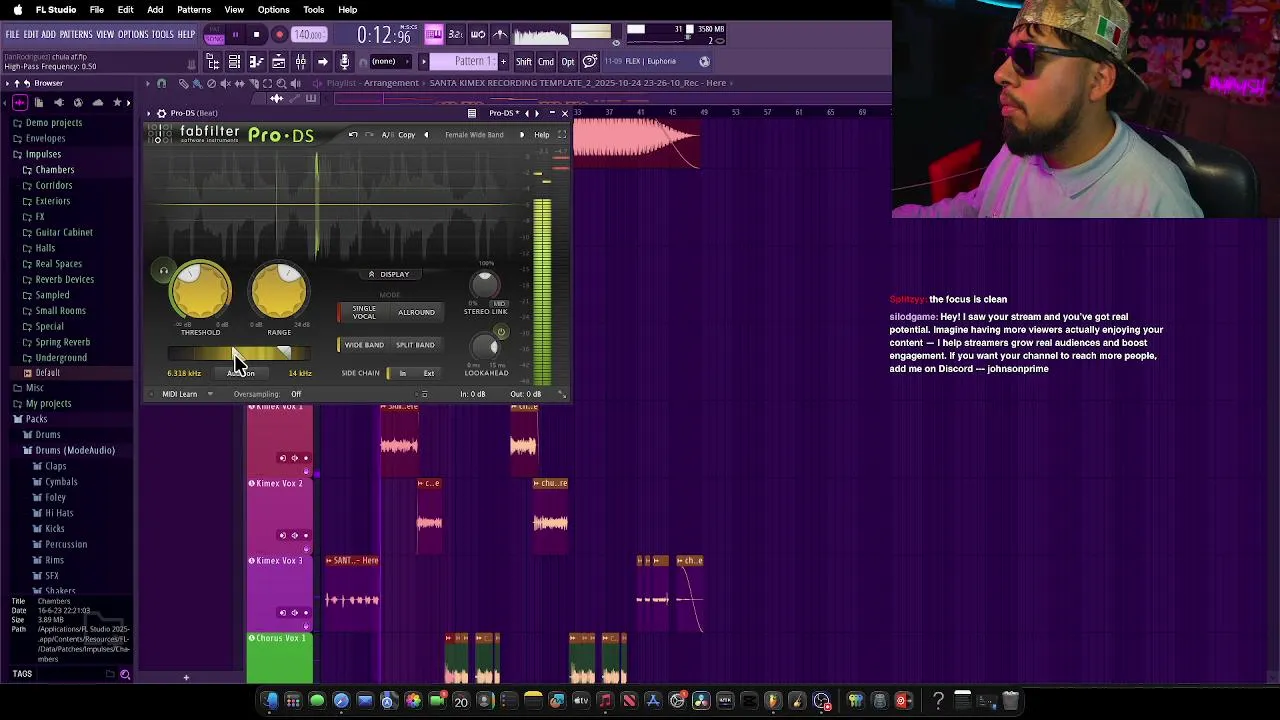The height and width of the screenshot is (720, 1280).
Task: Open the Pro-DS wrapper preset list icon
Action: (x=472, y=113)
